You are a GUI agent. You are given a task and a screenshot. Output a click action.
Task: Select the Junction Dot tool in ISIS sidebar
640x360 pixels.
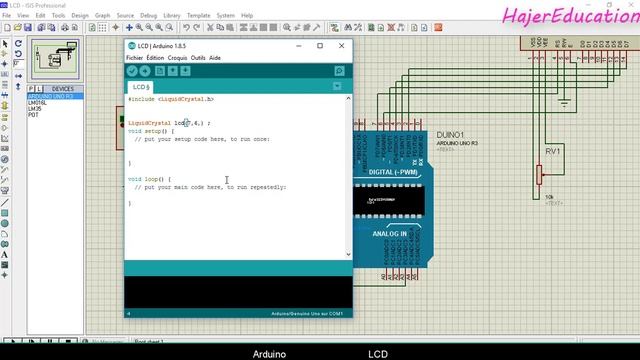click(5, 64)
